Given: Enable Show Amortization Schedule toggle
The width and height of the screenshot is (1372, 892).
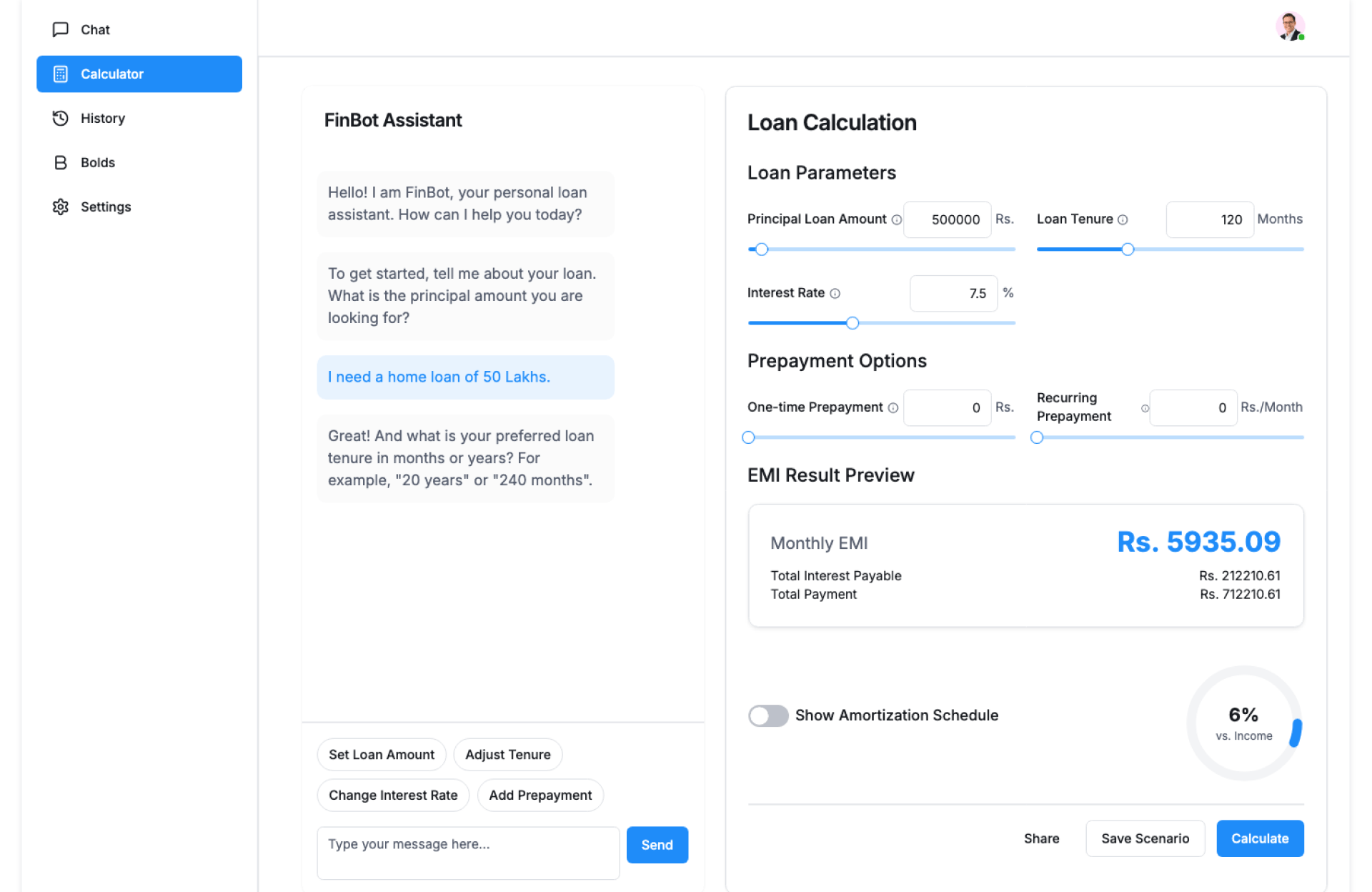Looking at the screenshot, I should [768, 715].
